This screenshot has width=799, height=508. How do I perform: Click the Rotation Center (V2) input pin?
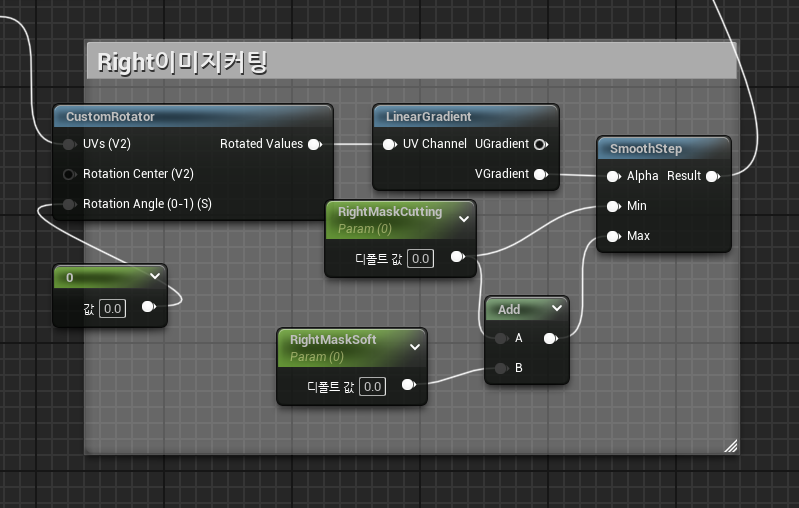coord(69,174)
